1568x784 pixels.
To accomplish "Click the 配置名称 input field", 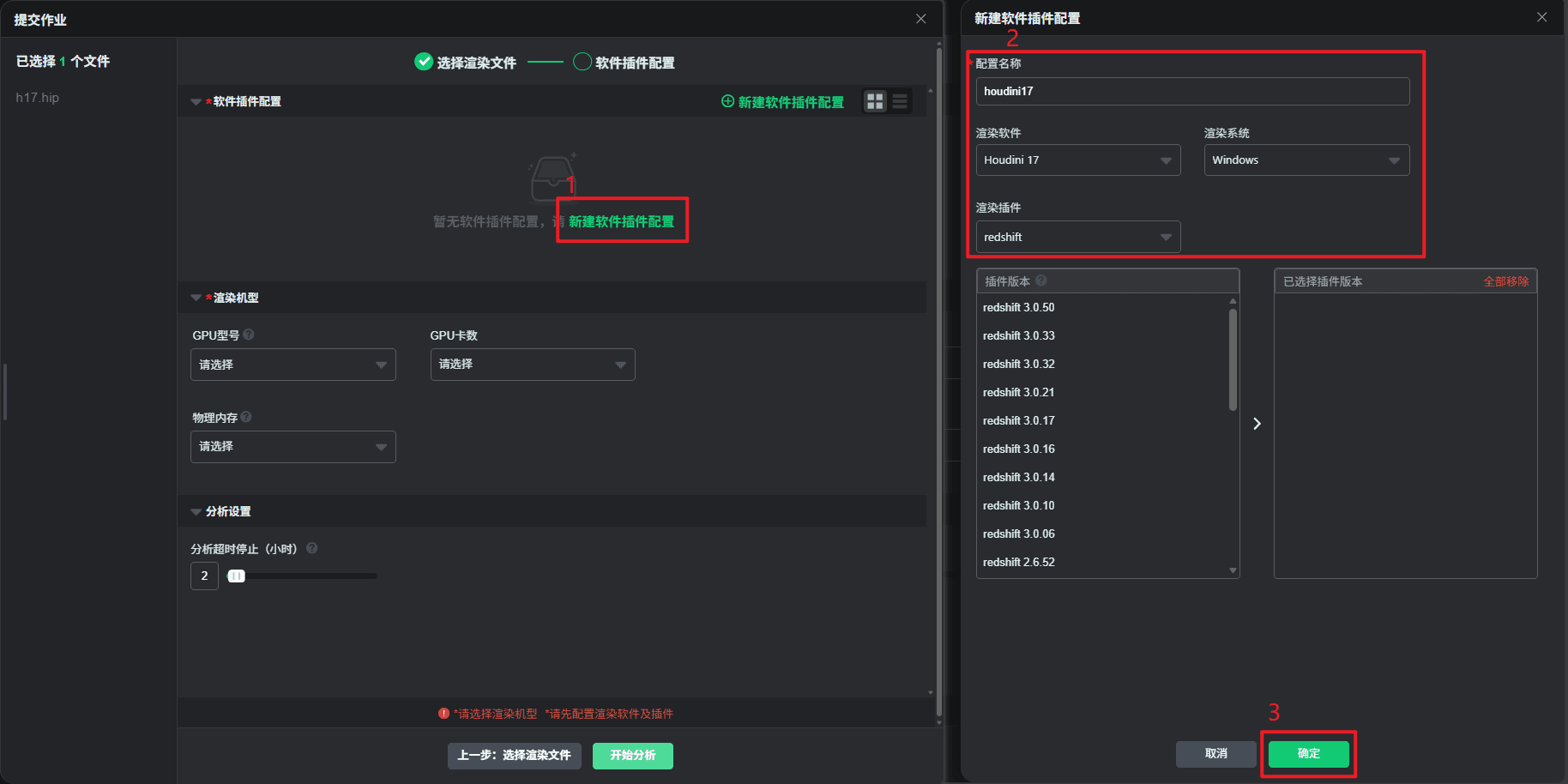I will 1191,92.
